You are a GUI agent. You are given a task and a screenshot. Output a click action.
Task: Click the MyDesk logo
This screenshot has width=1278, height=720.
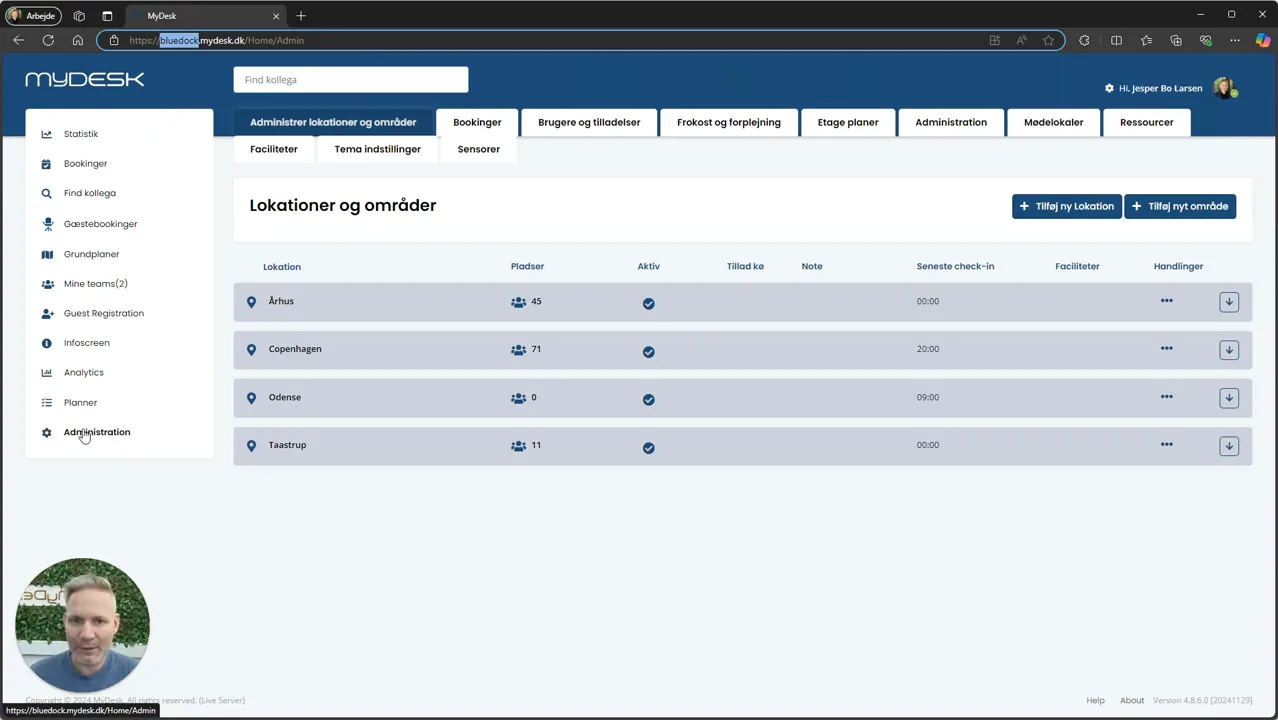coord(85,80)
